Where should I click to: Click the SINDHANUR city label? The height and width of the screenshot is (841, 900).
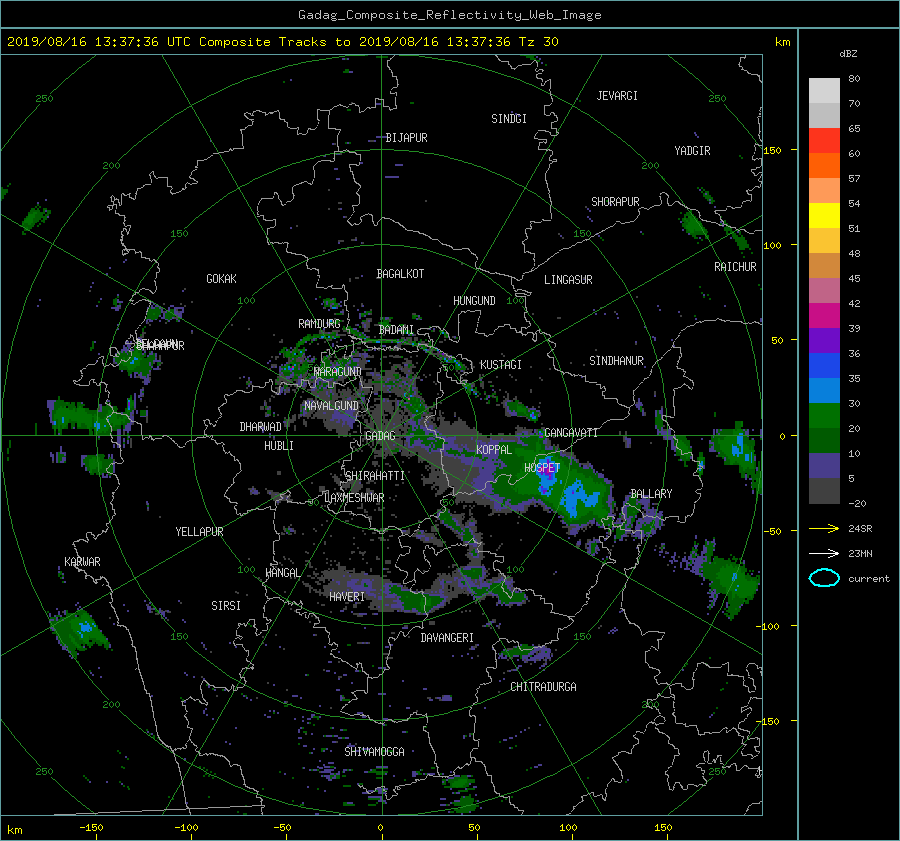[616, 361]
